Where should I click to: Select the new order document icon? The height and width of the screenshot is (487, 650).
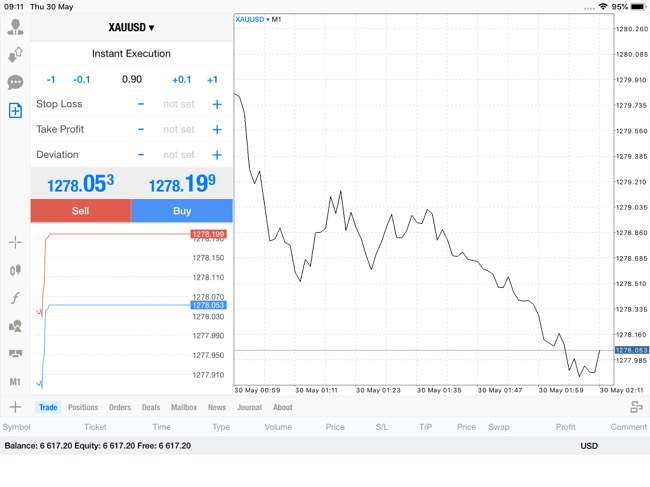point(15,111)
